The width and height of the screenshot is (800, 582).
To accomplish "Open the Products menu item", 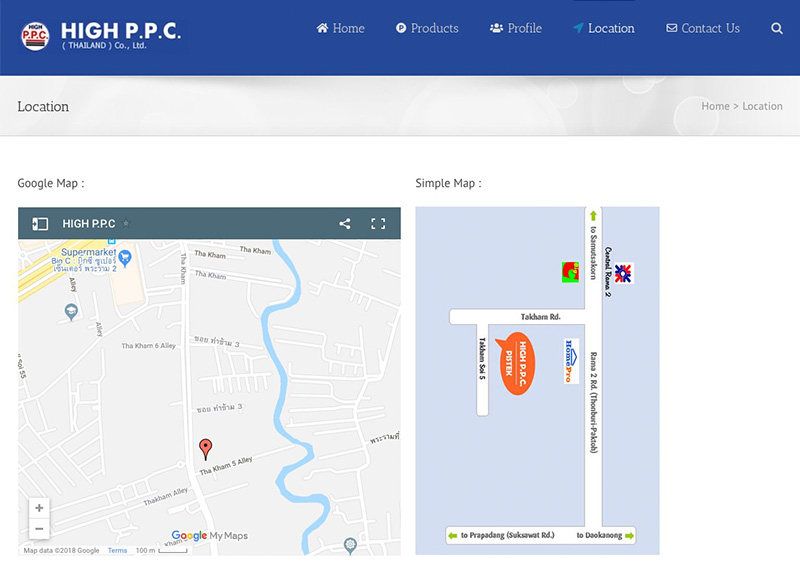I will click(x=427, y=29).
